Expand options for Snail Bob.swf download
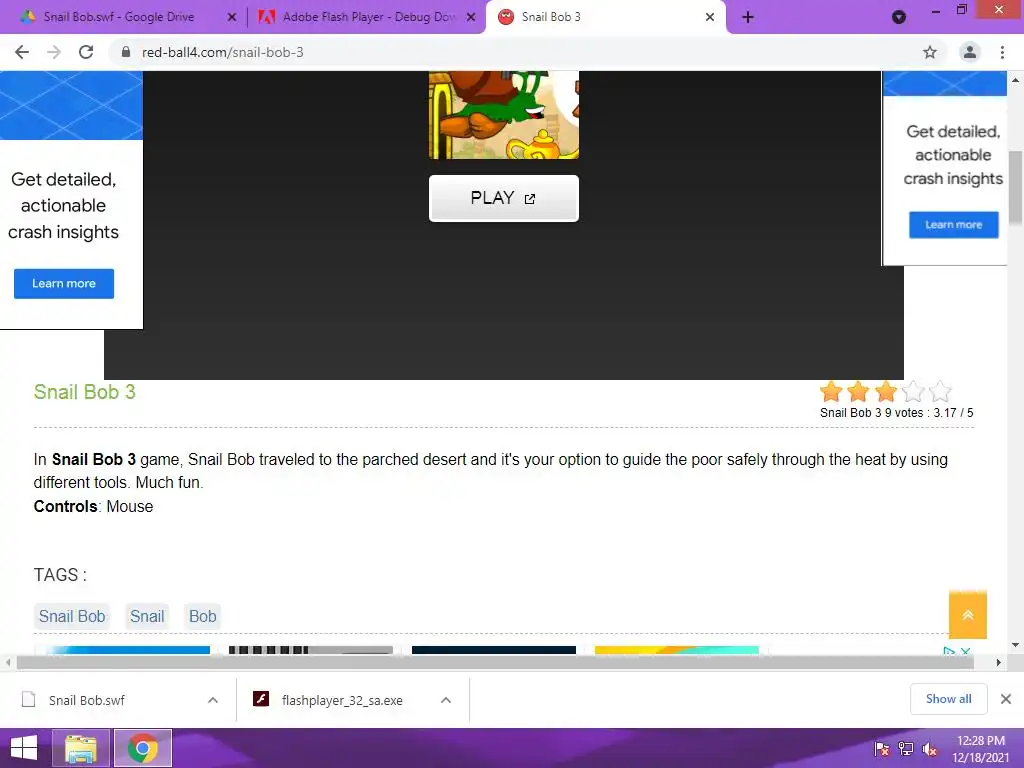1024x768 pixels. point(213,700)
